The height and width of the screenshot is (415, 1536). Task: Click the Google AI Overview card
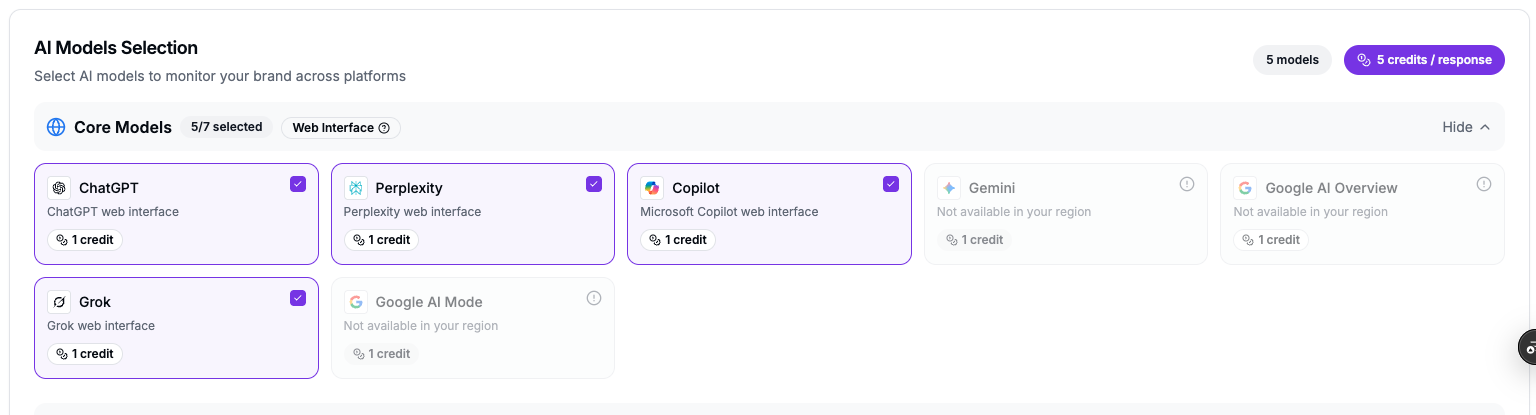point(1362,214)
